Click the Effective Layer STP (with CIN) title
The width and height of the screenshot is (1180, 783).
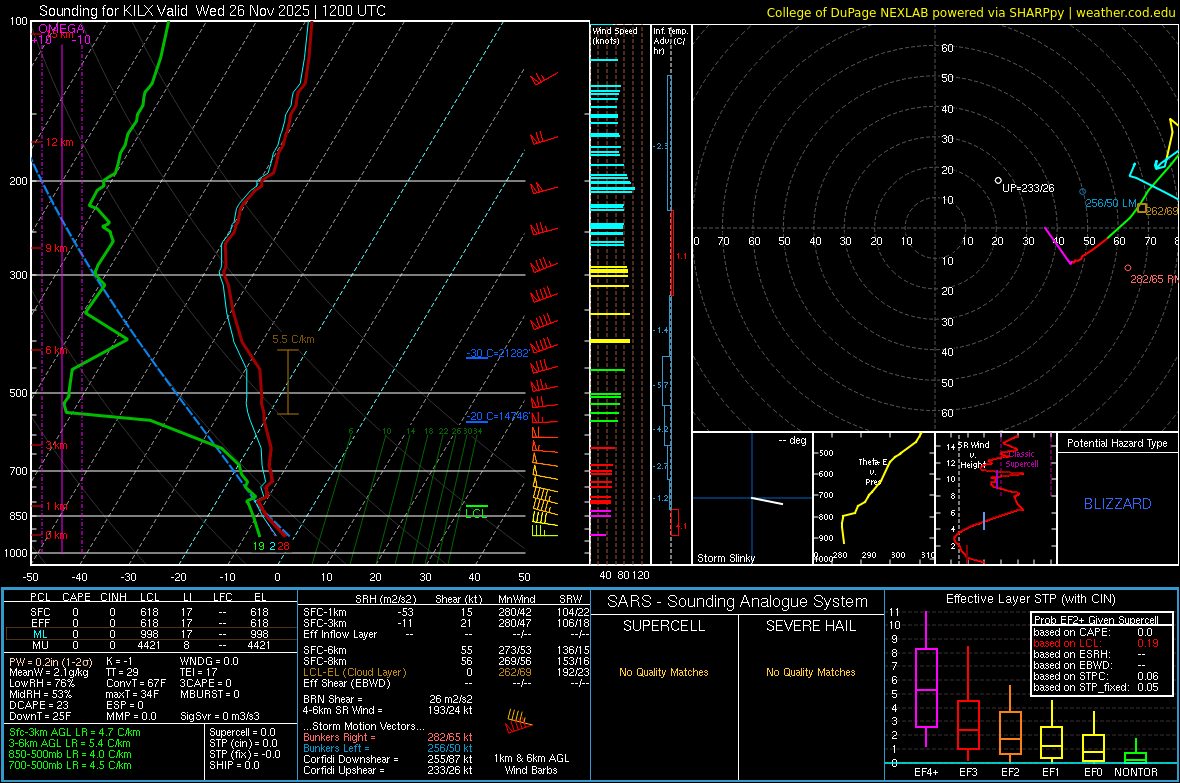tap(1030, 599)
